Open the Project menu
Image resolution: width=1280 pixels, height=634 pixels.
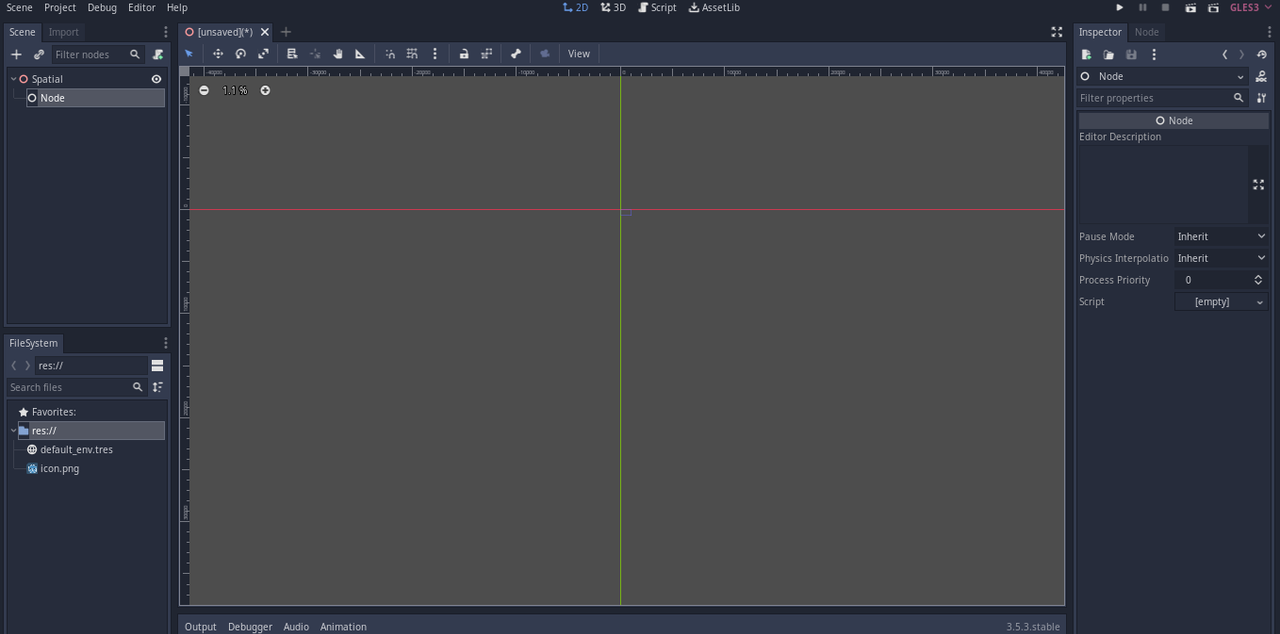[60, 7]
